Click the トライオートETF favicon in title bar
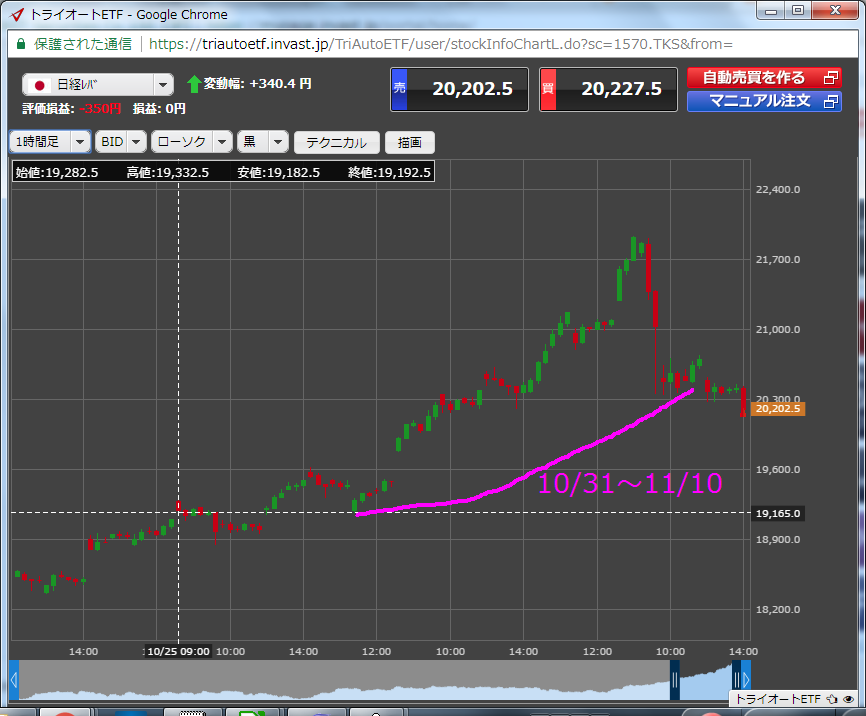 click(x=17, y=14)
